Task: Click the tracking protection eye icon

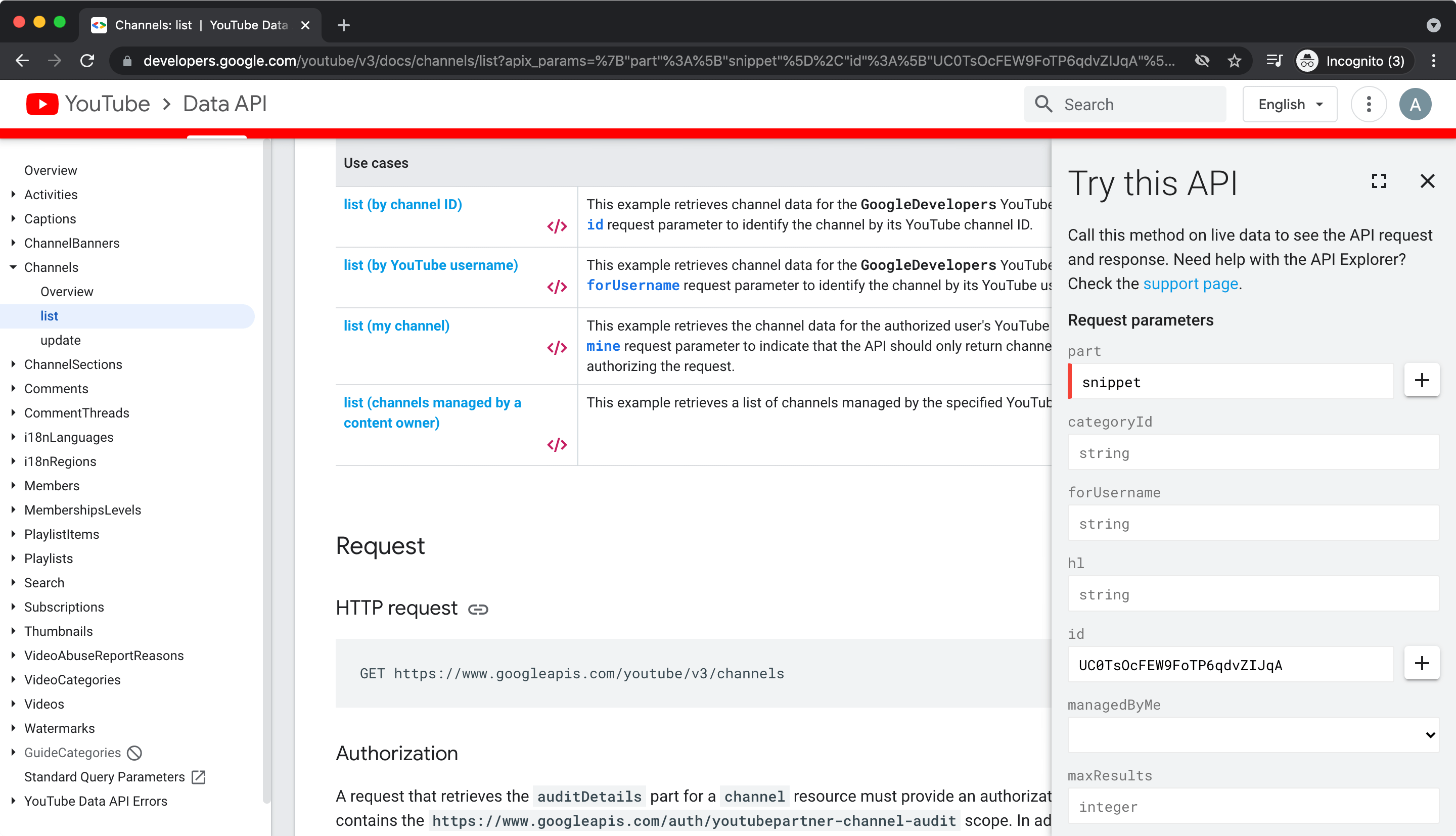Action: click(x=1202, y=61)
